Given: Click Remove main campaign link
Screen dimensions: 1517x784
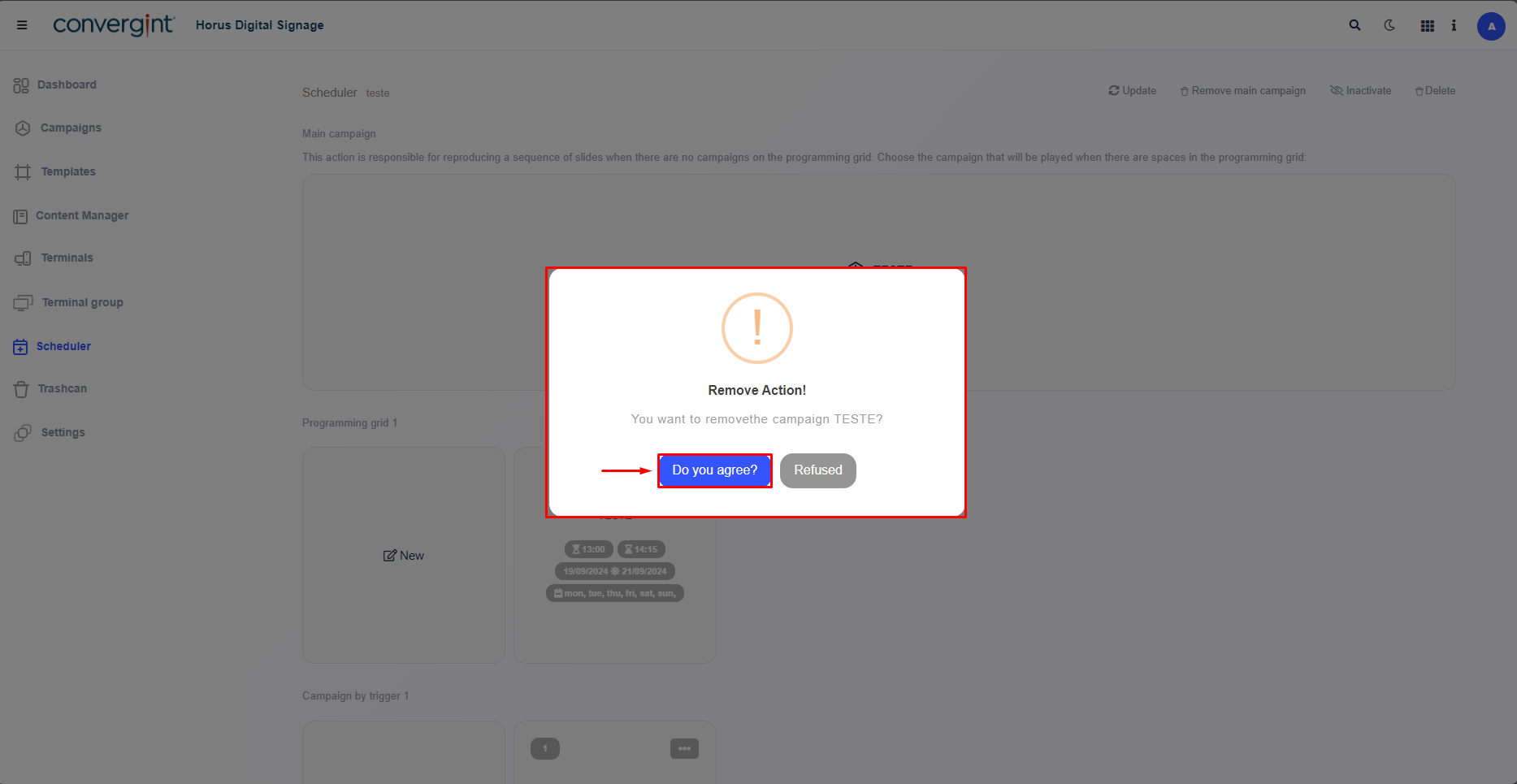Looking at the screenshot, I should click(x=1243, y=91).
